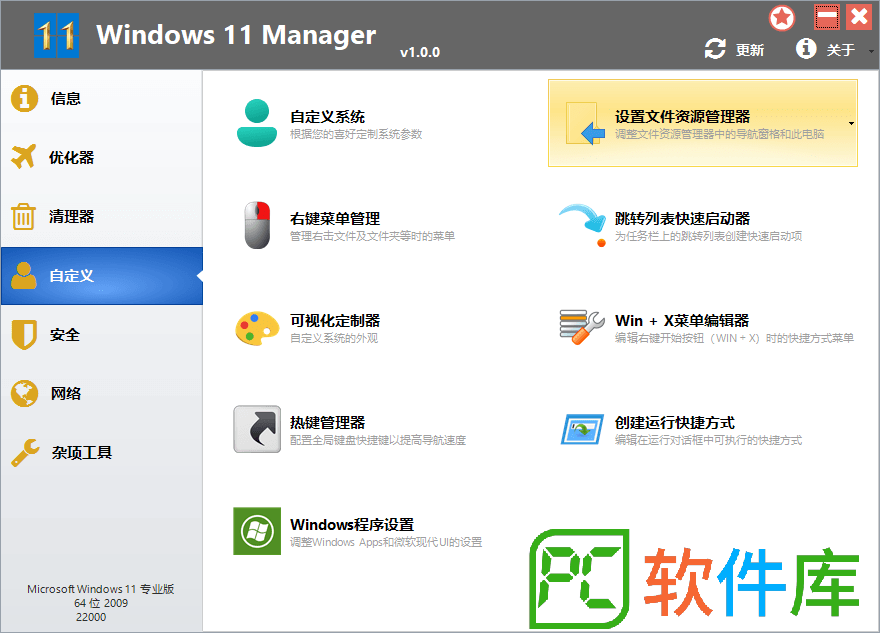Click the build number 22000 text
The width and height of the screenshot is (880, 633).
coord(91,617)
